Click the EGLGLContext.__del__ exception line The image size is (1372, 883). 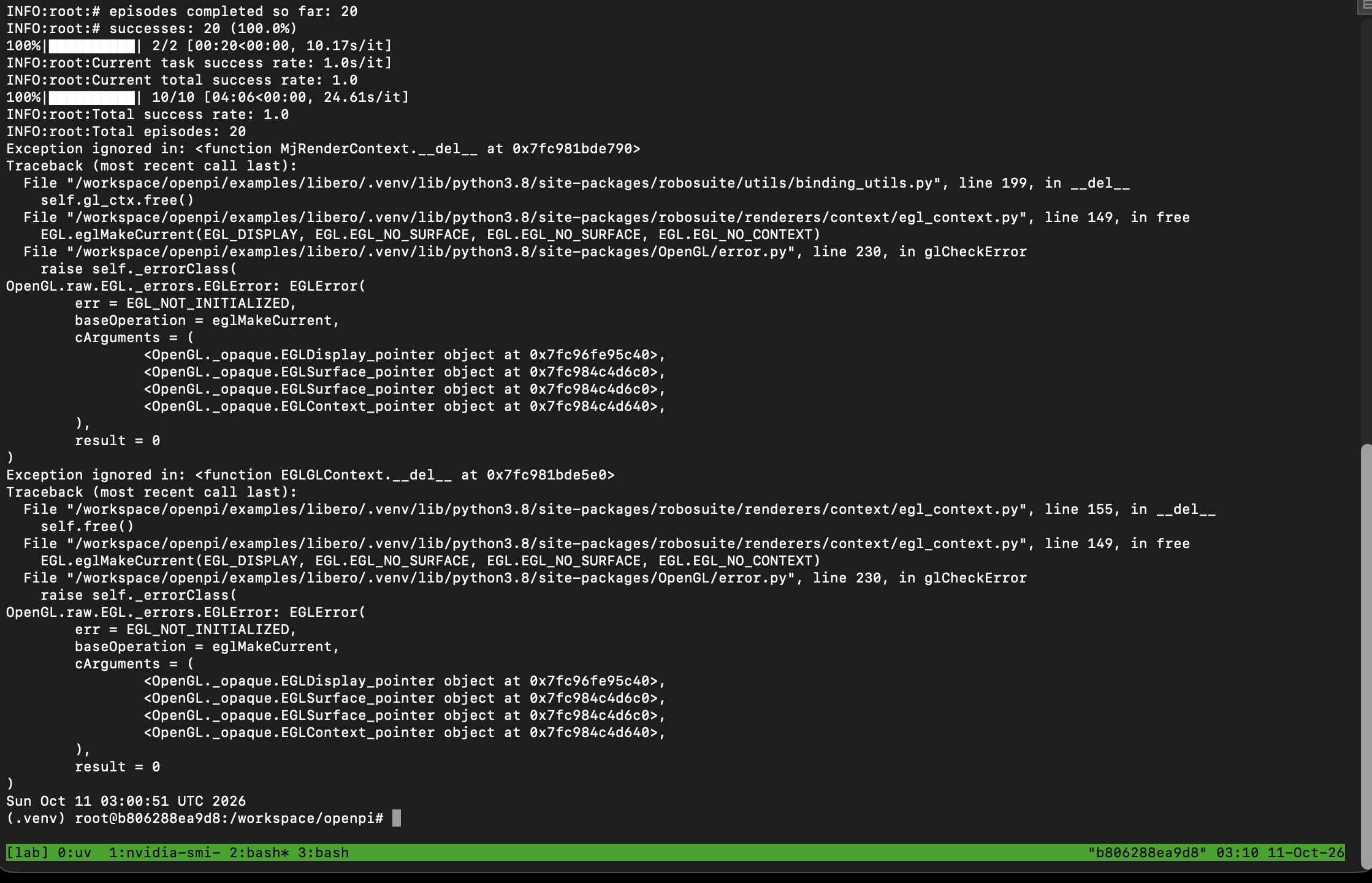(311, 475)
